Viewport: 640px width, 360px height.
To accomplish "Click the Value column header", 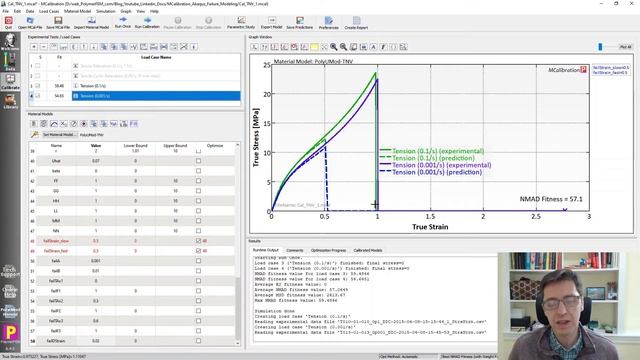I will coord(96,145).
